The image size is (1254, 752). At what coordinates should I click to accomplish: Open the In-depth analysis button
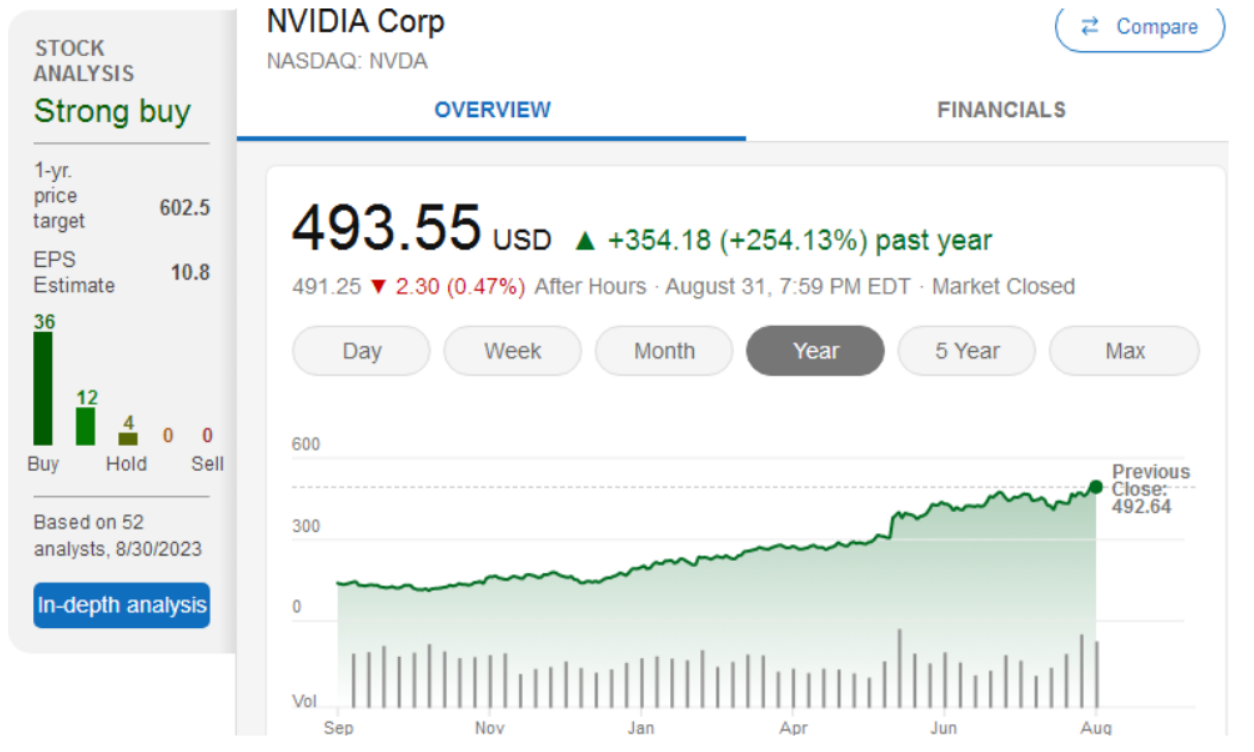(x=122, y=605)
